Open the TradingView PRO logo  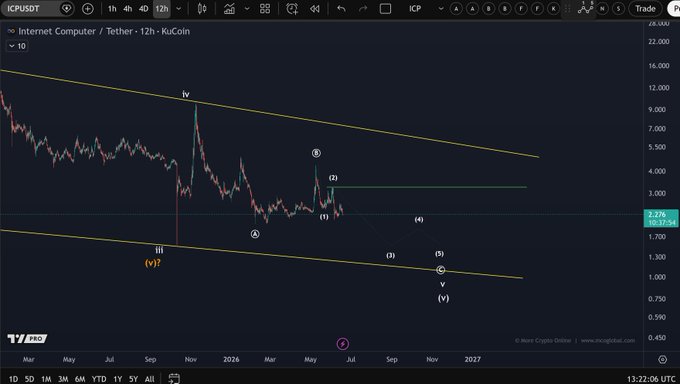pyautogui.click(x=27, y=338)
